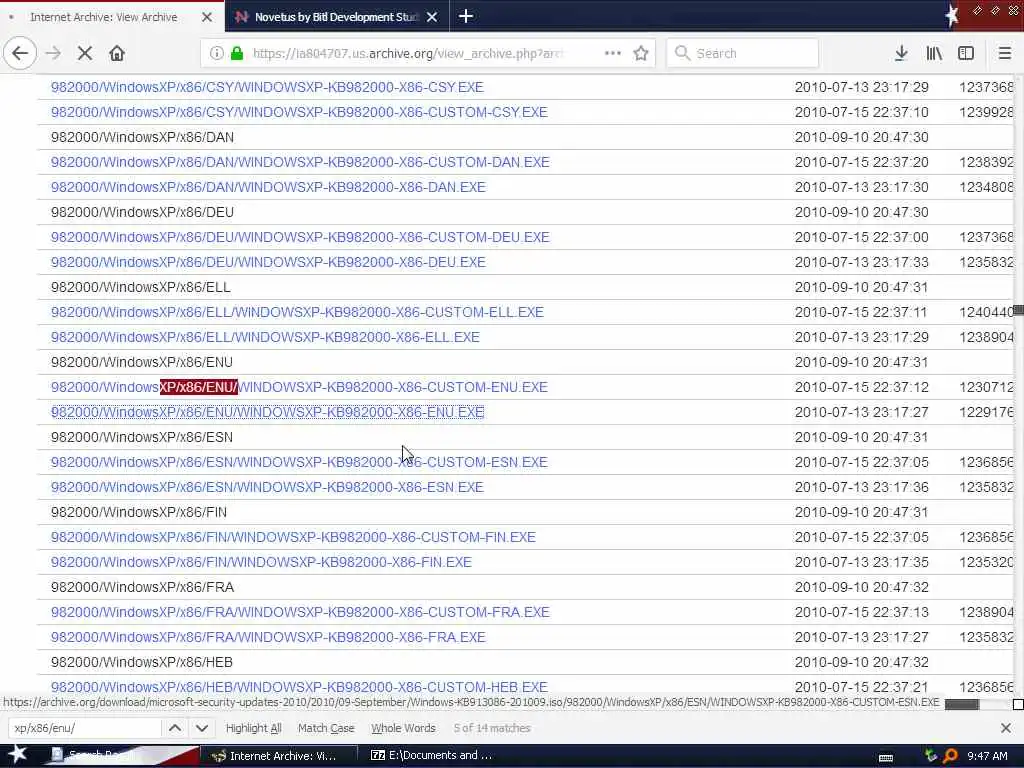
Task: Download WINDOWSXP-KB982000-X86-CUSTOM-FIN.EXE
Action: (x=293, y=537)
